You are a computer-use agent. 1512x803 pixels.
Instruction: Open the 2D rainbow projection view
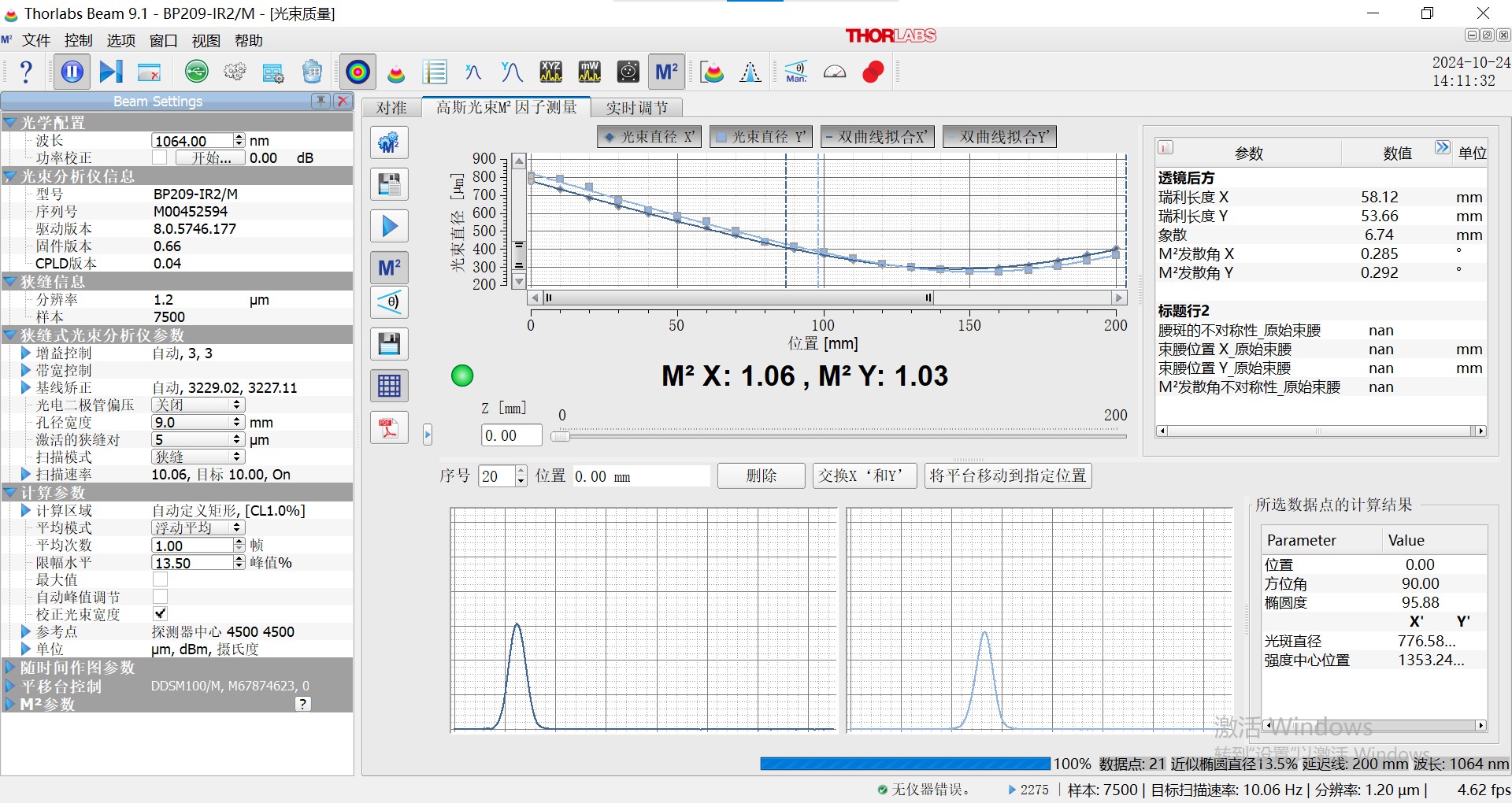[358, 72]
